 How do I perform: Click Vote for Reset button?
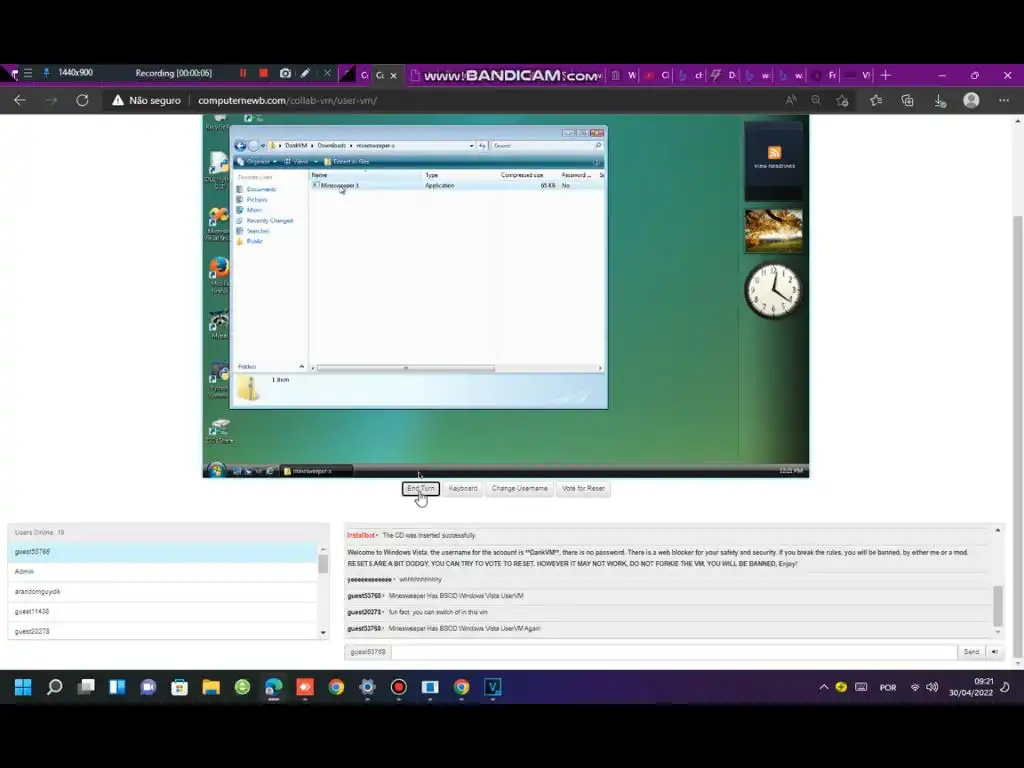(x=583, y=488)
